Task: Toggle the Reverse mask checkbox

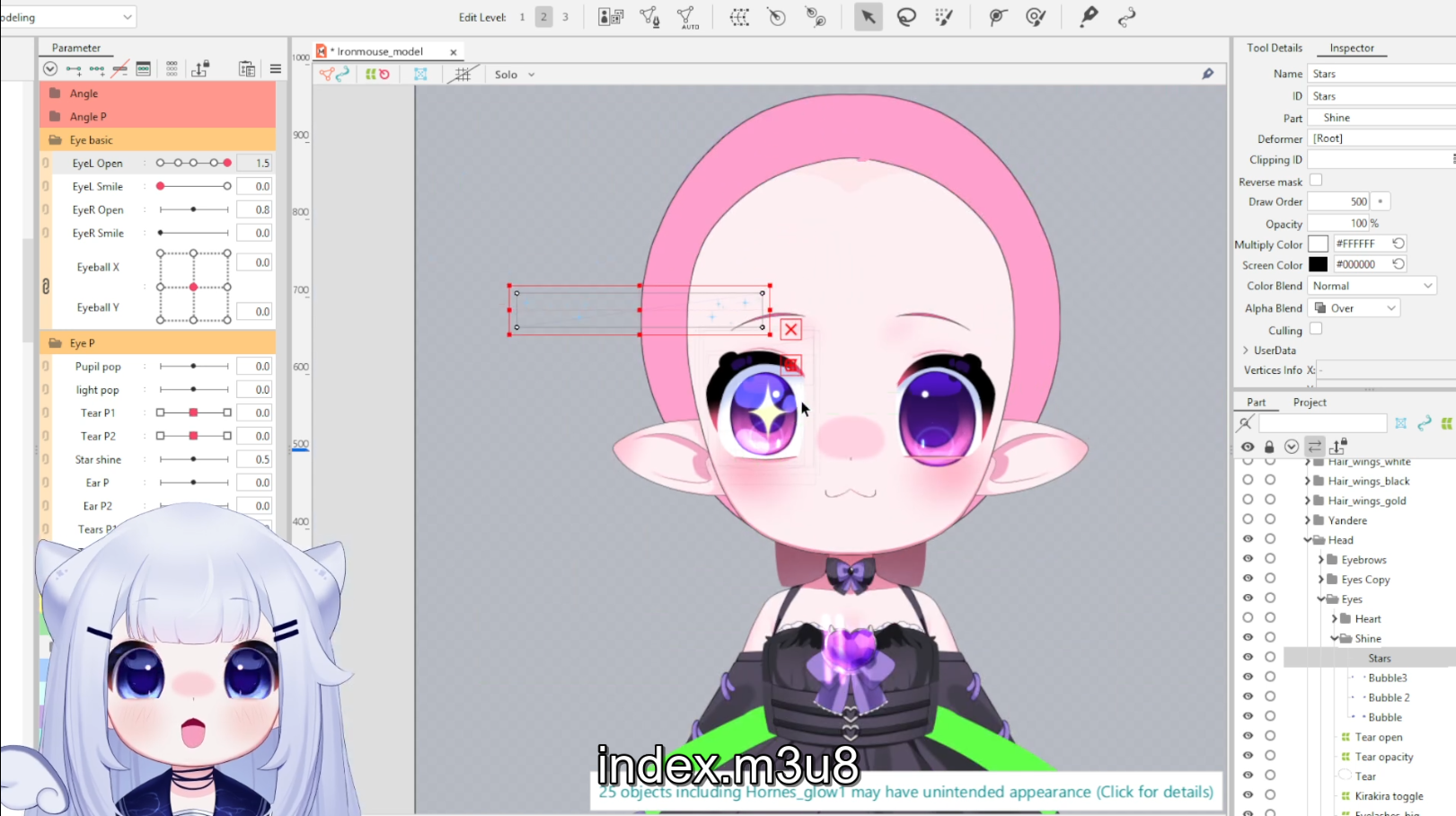Action: pyautogui.click(x=1316, y=181)
